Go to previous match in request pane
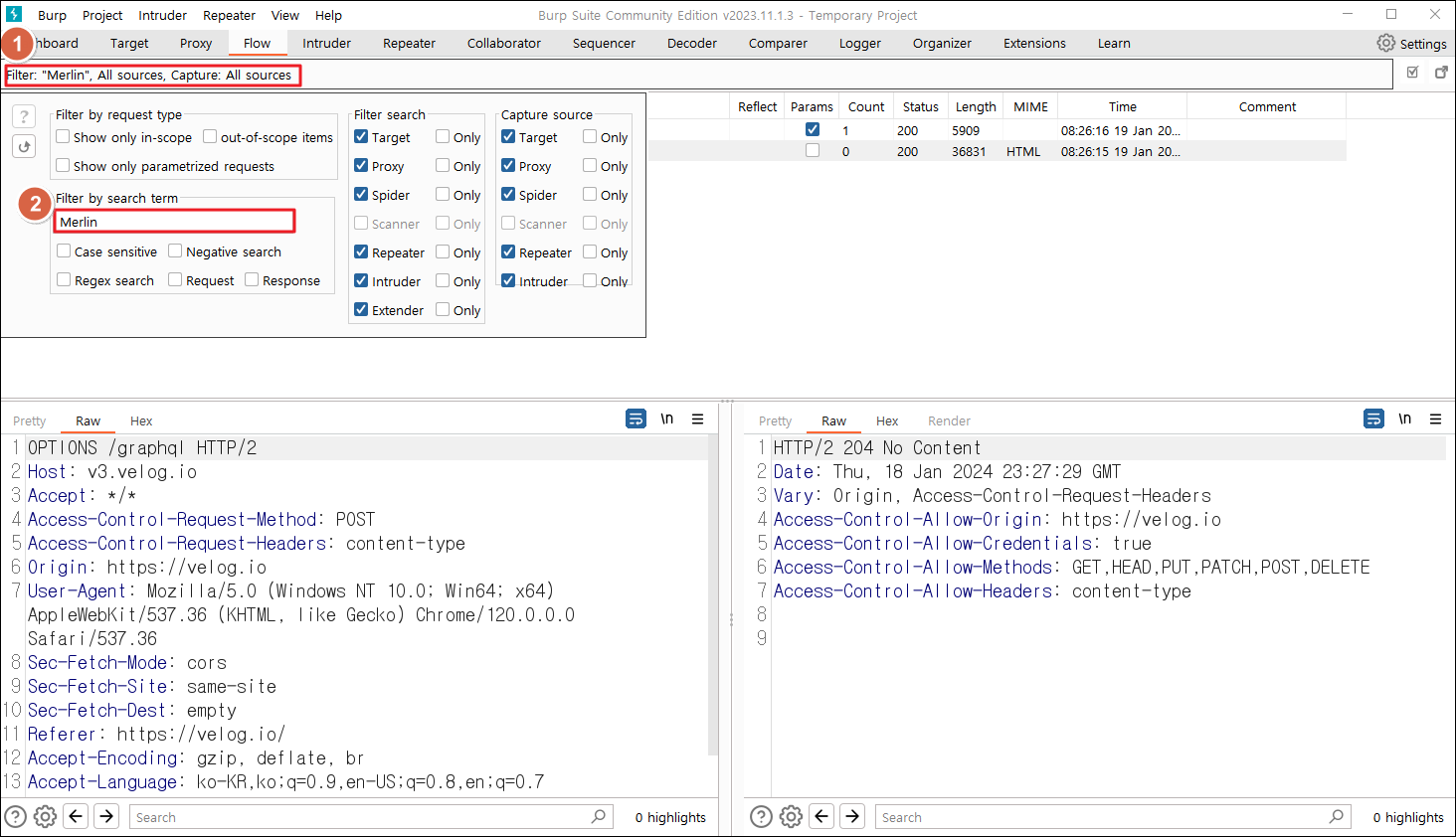Image resolution: width=1456 pixels, height=837 pixels. pos(77,816)
